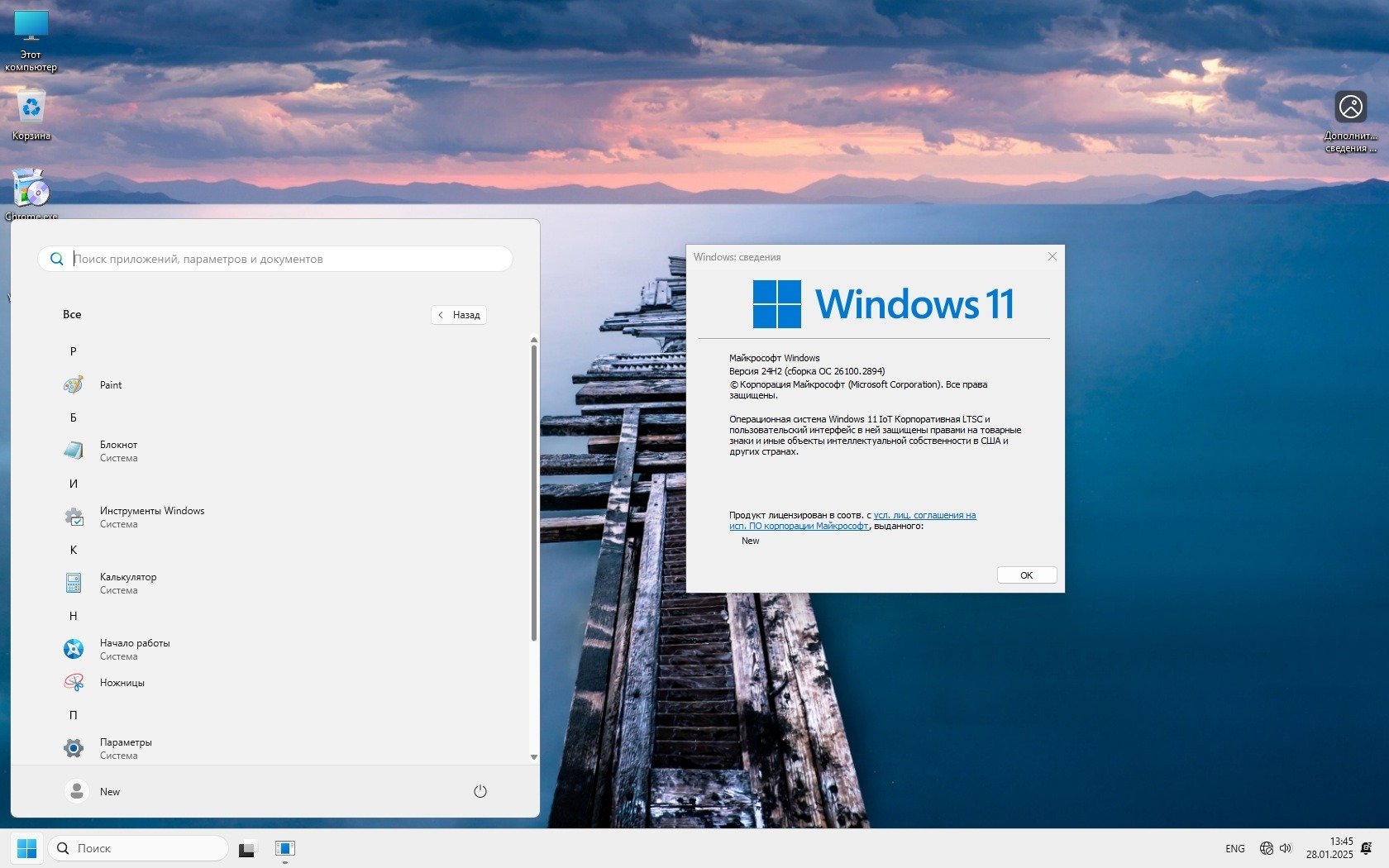Open Инструменты Windows entry
Image resolution: width=1389 pixels, height=868 pixels.
pos(151,517)
